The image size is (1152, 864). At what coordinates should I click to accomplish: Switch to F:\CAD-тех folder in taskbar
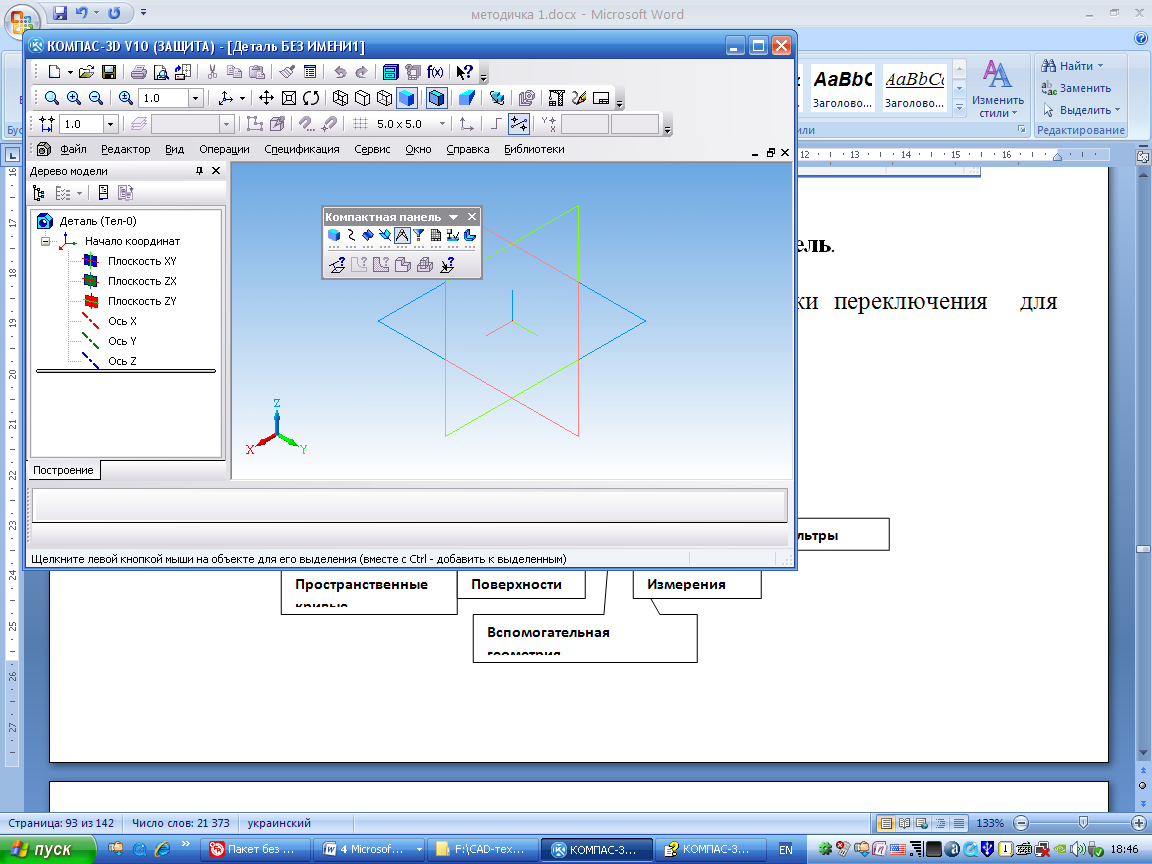point(483,849)
